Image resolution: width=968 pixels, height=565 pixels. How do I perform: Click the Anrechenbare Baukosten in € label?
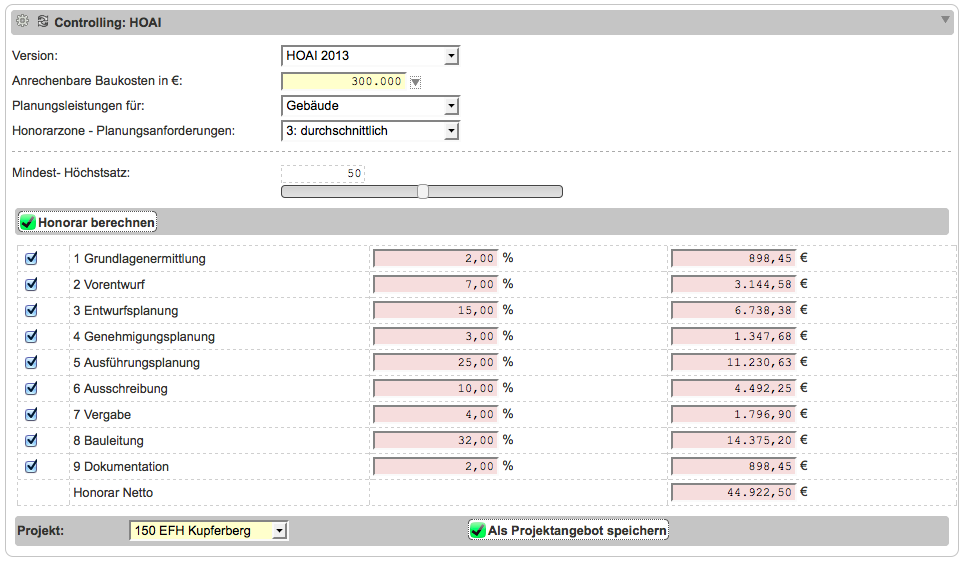point(97,81)
